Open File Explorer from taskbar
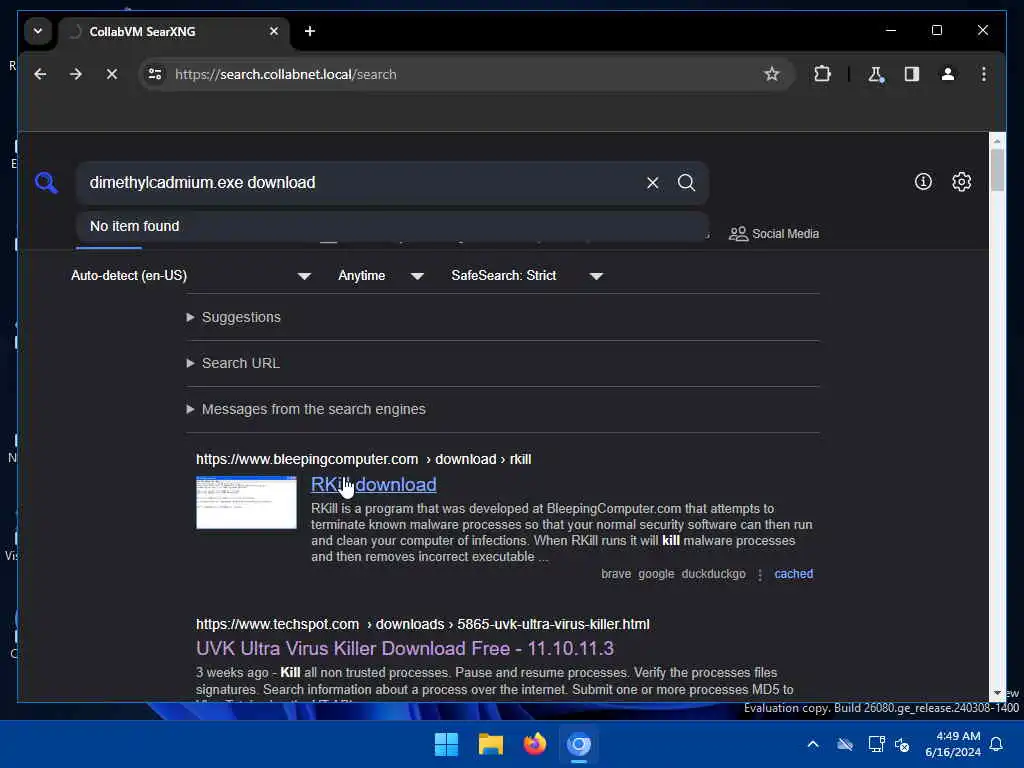Screen dimensions: 1024x768 tap(490, 744)
